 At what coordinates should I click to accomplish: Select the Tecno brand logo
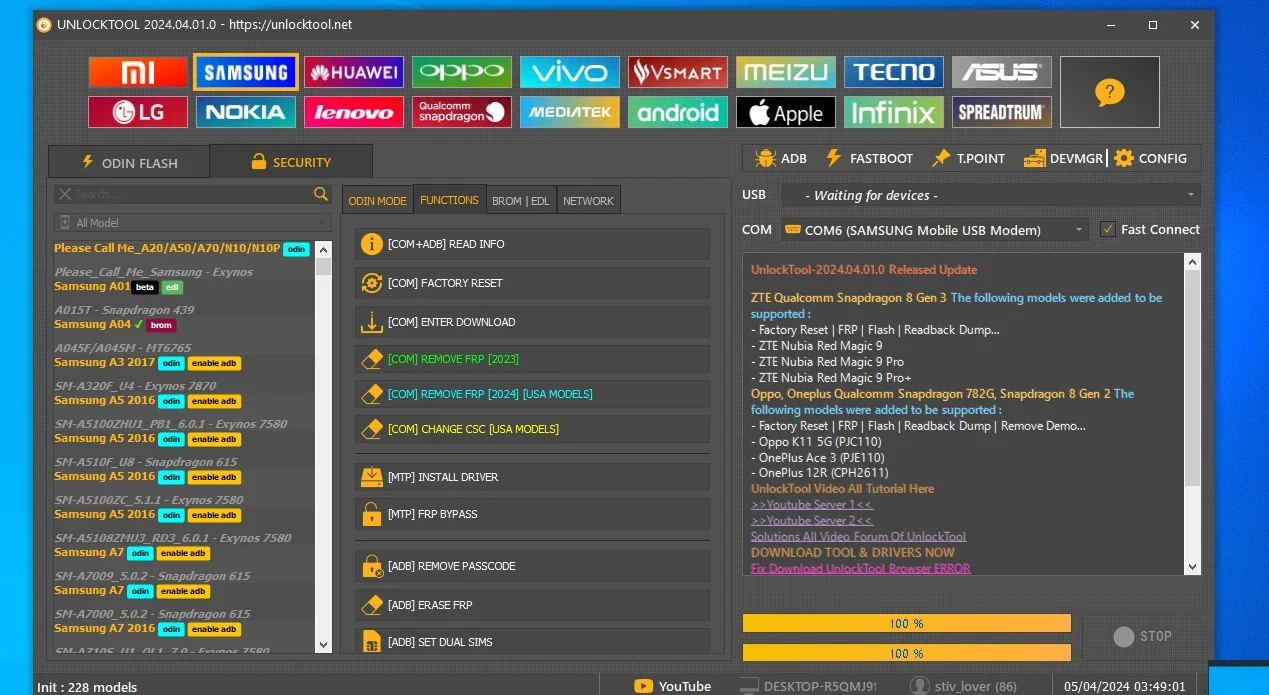click(894, 72)
